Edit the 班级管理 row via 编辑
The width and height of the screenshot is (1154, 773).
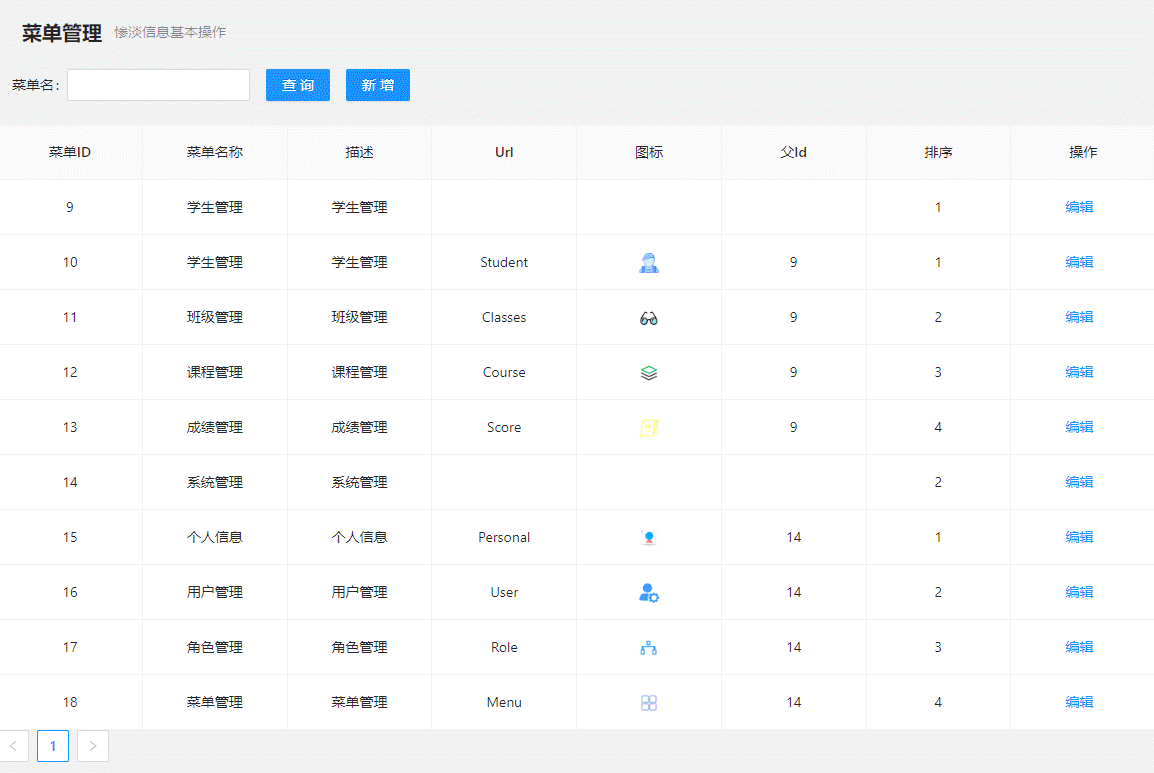point(1079,317)
